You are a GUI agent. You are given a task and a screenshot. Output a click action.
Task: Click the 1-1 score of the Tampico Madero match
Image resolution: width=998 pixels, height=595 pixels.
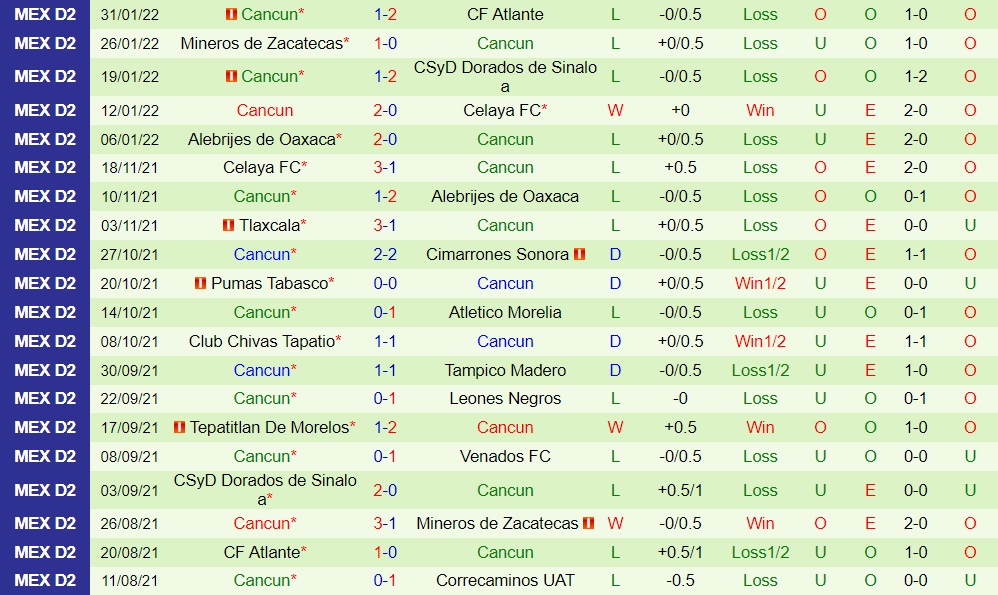click(x=385, y=370)
